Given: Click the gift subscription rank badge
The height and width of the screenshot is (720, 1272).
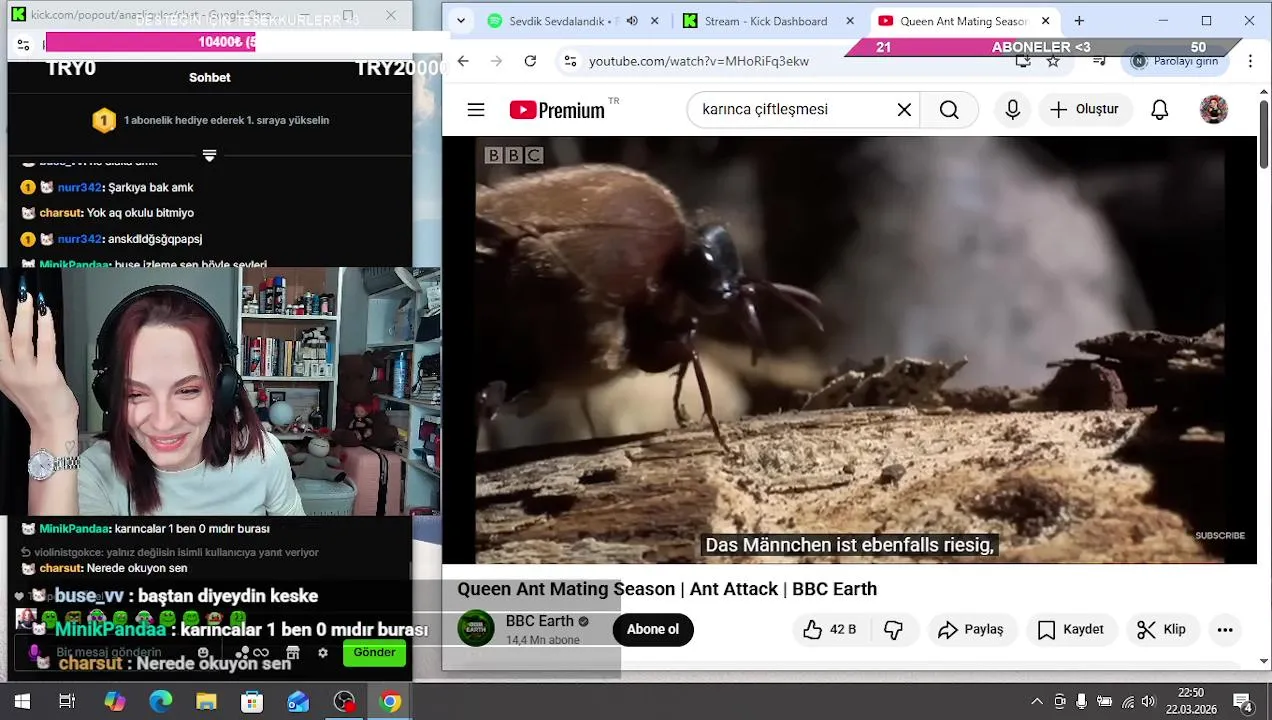Looking at the screenshot, I should tap(104, 121).
